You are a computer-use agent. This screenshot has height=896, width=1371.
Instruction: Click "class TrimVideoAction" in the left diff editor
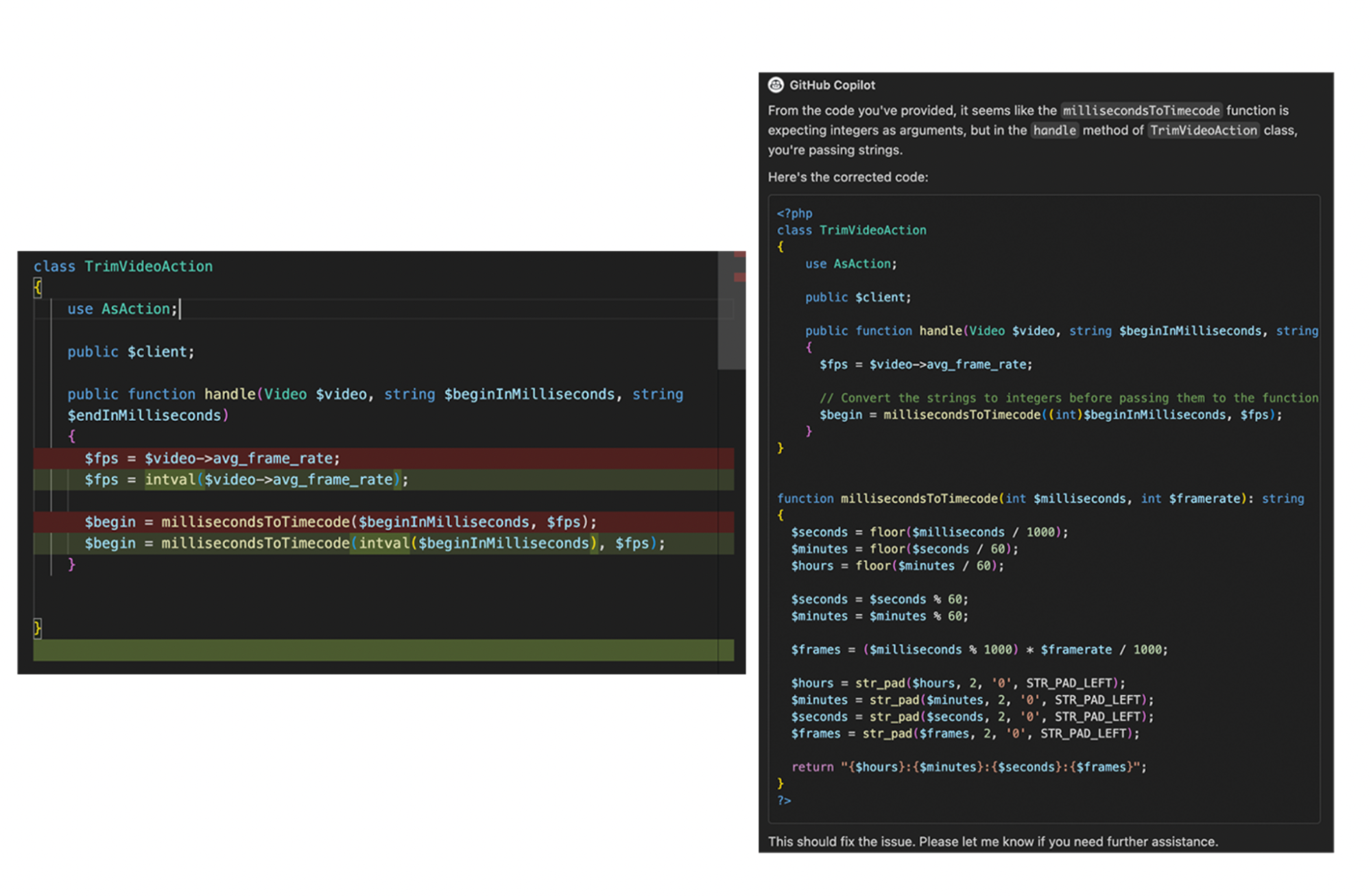point(123,267)
